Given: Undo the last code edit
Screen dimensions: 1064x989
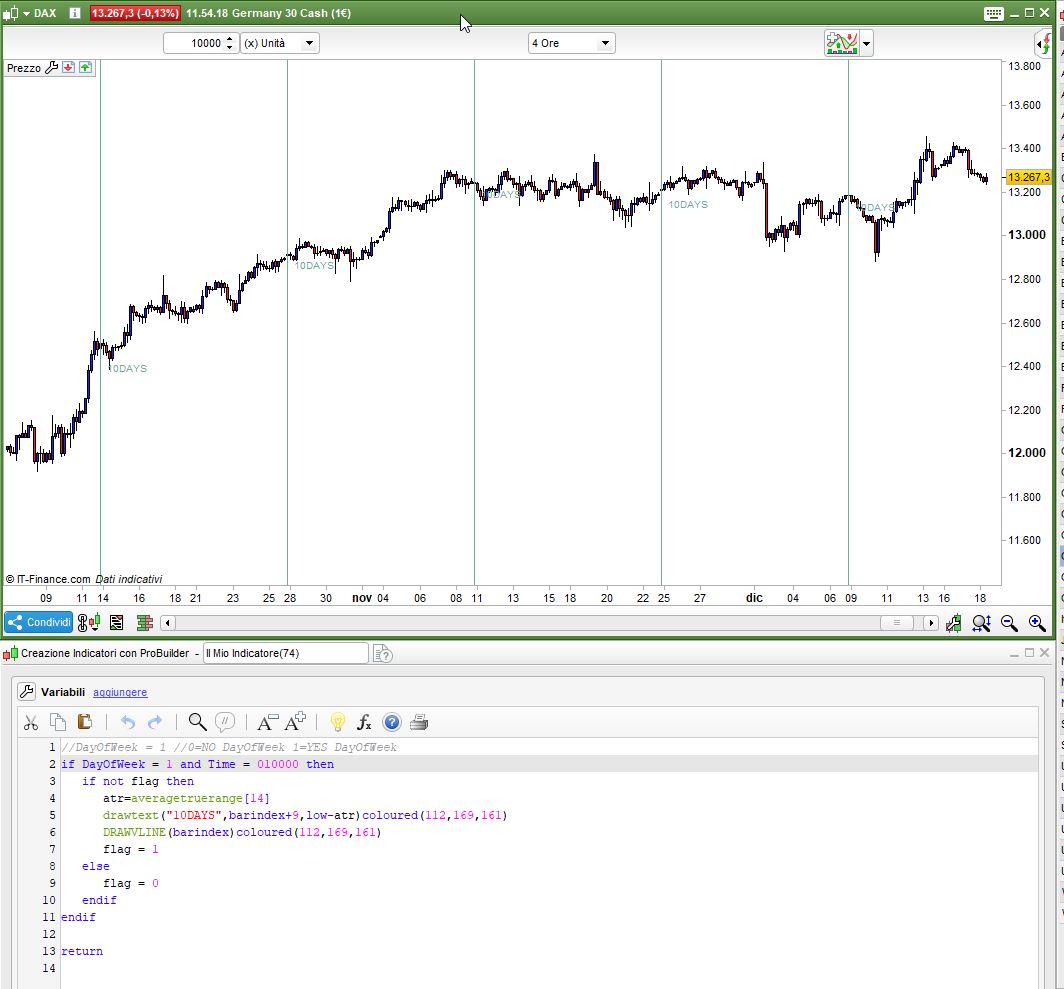Looking at the screenshot, I should pos(128,722).
